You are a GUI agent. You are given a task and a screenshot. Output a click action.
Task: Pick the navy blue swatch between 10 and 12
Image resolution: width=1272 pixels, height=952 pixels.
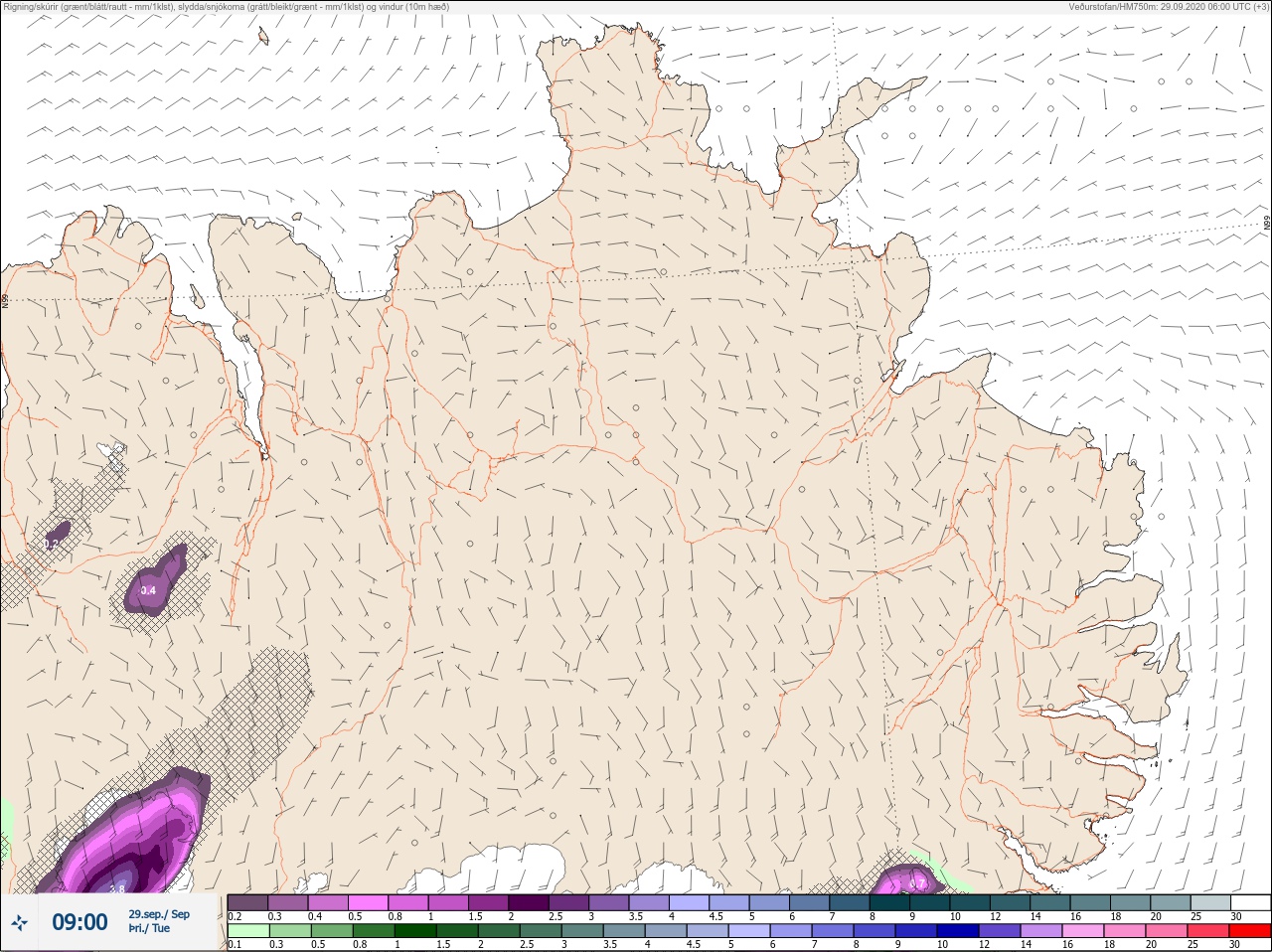958,931
